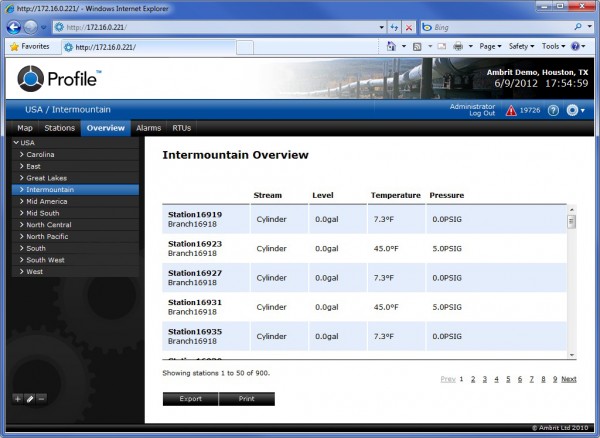Image resolution: width=600 pixels, height=438 pixels.
Task: Open the Station16923 row
Action: pos(364,248)
